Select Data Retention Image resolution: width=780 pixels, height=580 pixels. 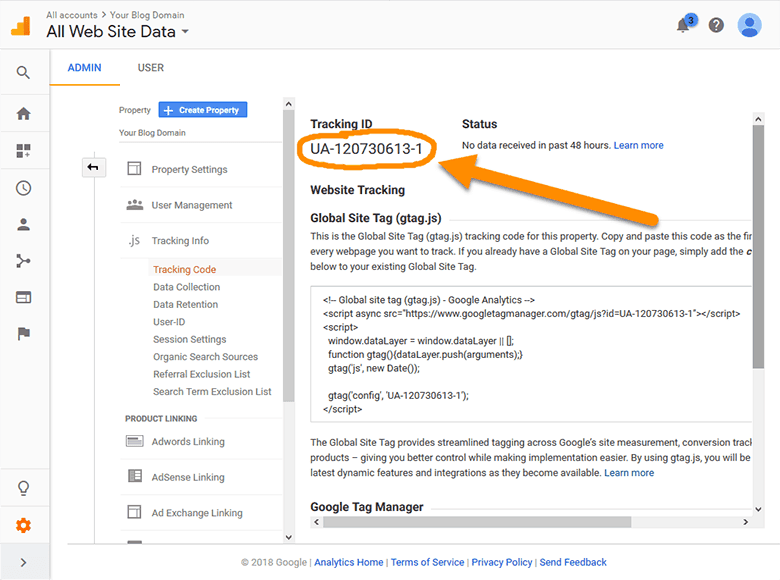tap(186, 304)
